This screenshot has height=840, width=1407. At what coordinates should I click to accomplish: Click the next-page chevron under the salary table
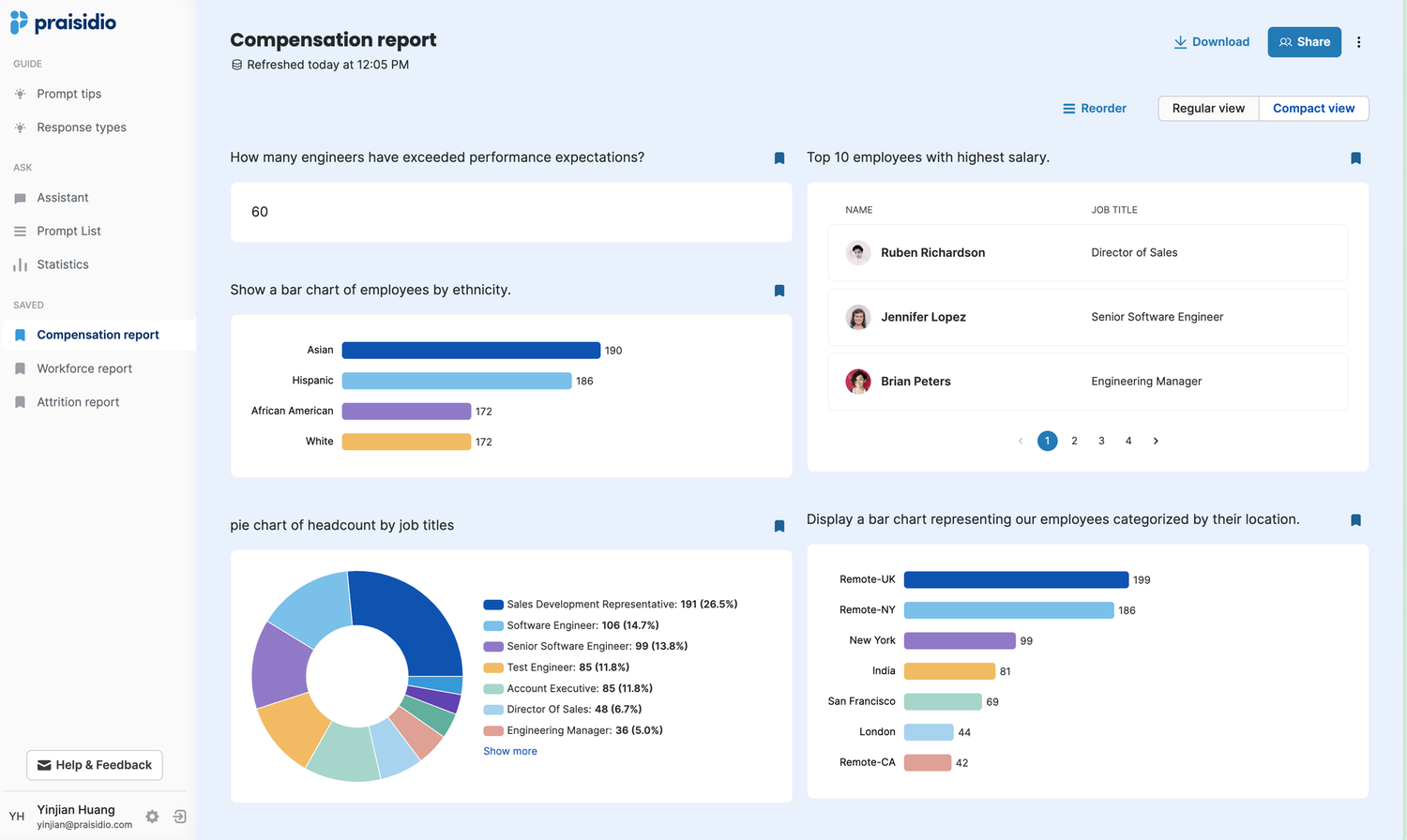[x=1155, y=441]
